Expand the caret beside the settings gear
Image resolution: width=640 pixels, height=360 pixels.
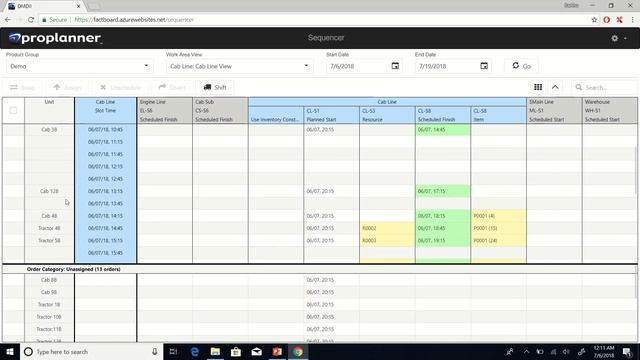tap(625, 38)
